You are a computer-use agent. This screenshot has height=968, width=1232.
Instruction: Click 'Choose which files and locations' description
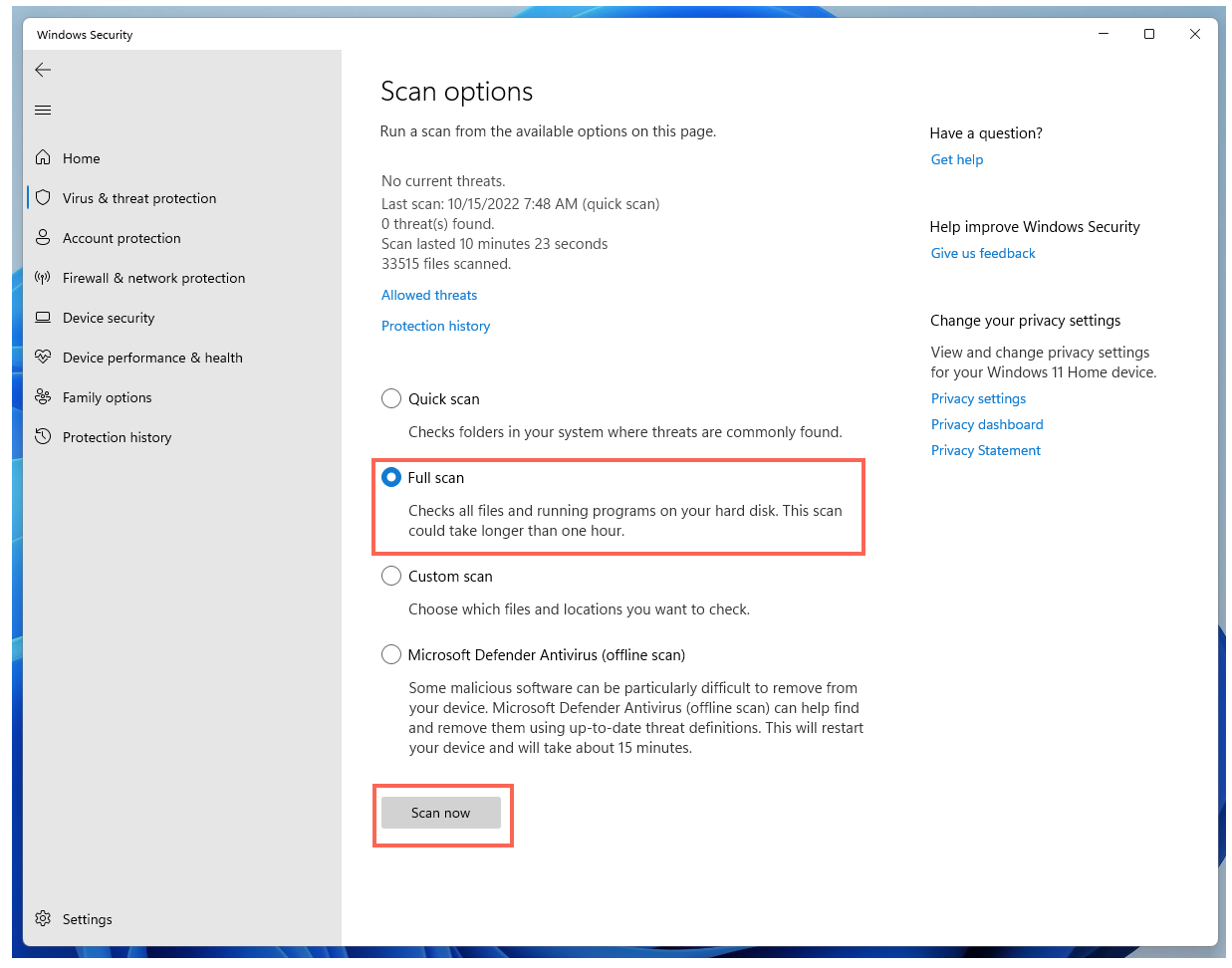pos(579,609)
